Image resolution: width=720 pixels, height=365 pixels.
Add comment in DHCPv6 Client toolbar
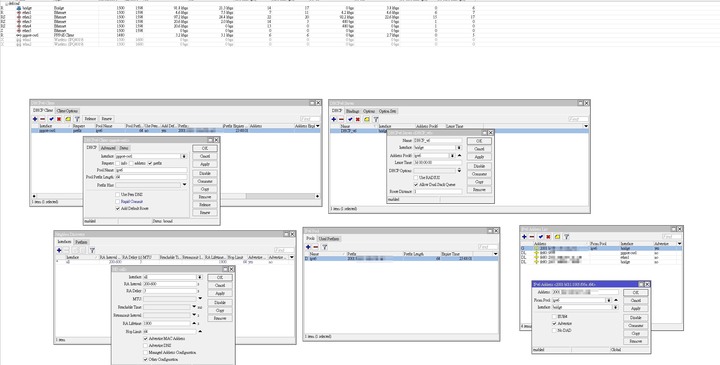point(68,119)
